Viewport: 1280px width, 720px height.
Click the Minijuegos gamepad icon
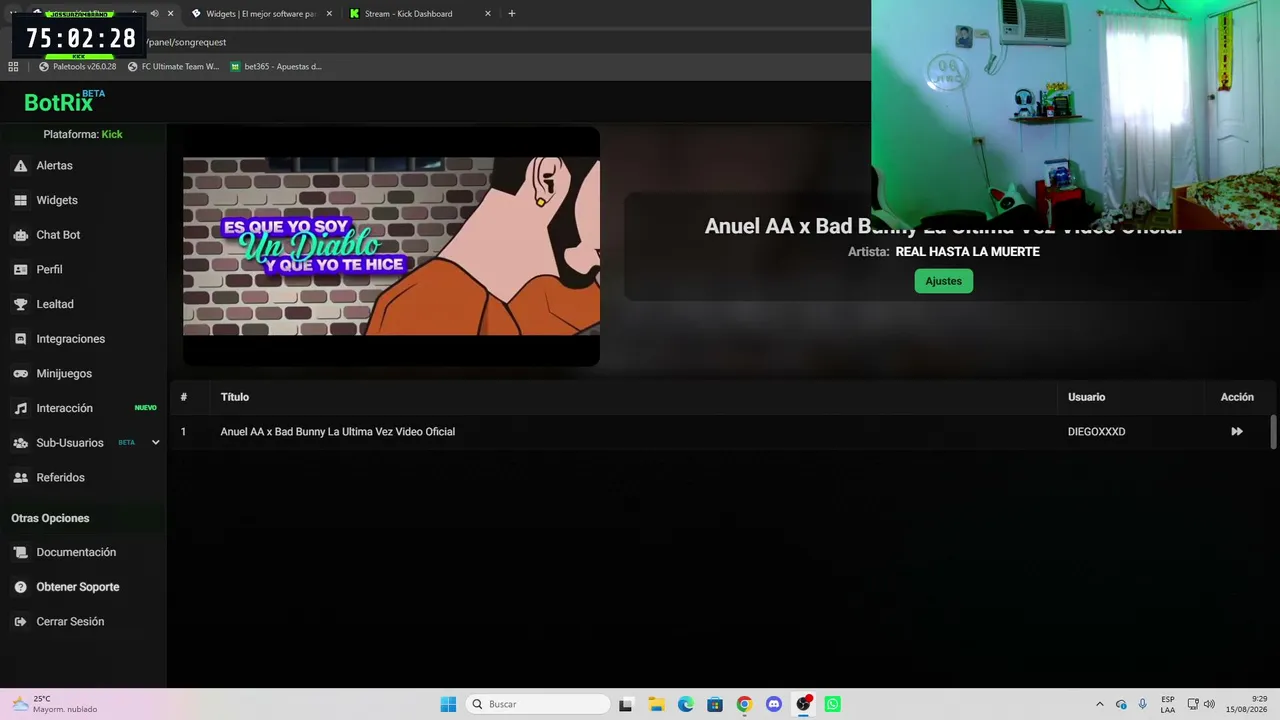coord(20,374)
